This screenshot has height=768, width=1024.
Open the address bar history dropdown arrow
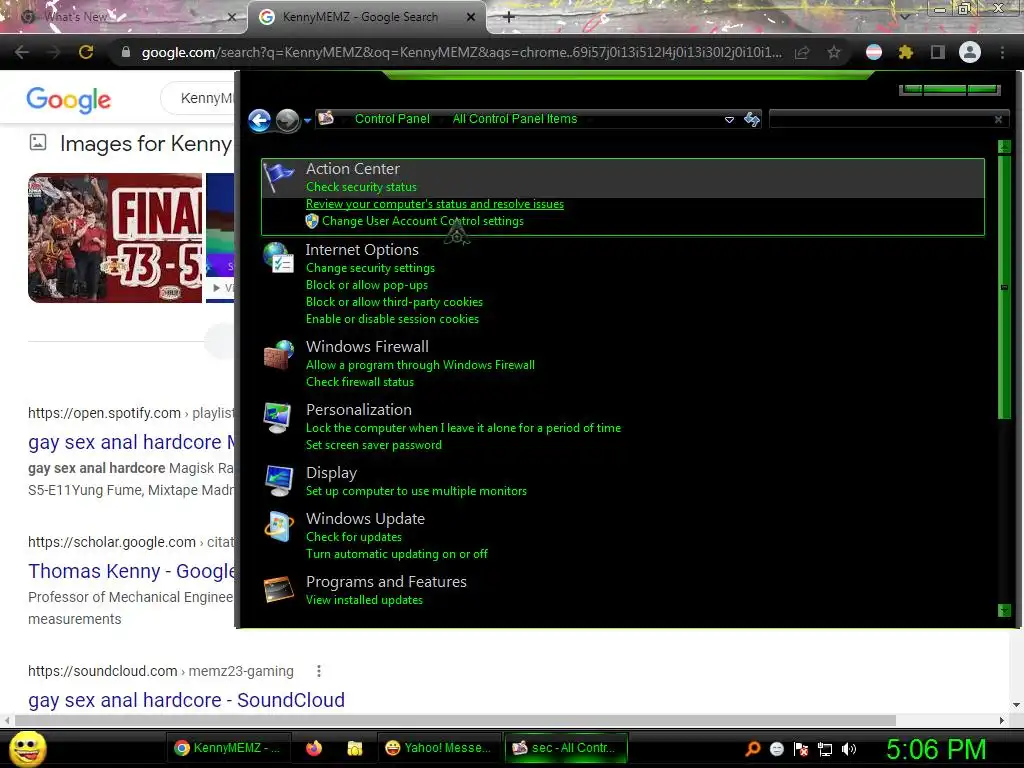pyautogui.click(x=729, y=120)
